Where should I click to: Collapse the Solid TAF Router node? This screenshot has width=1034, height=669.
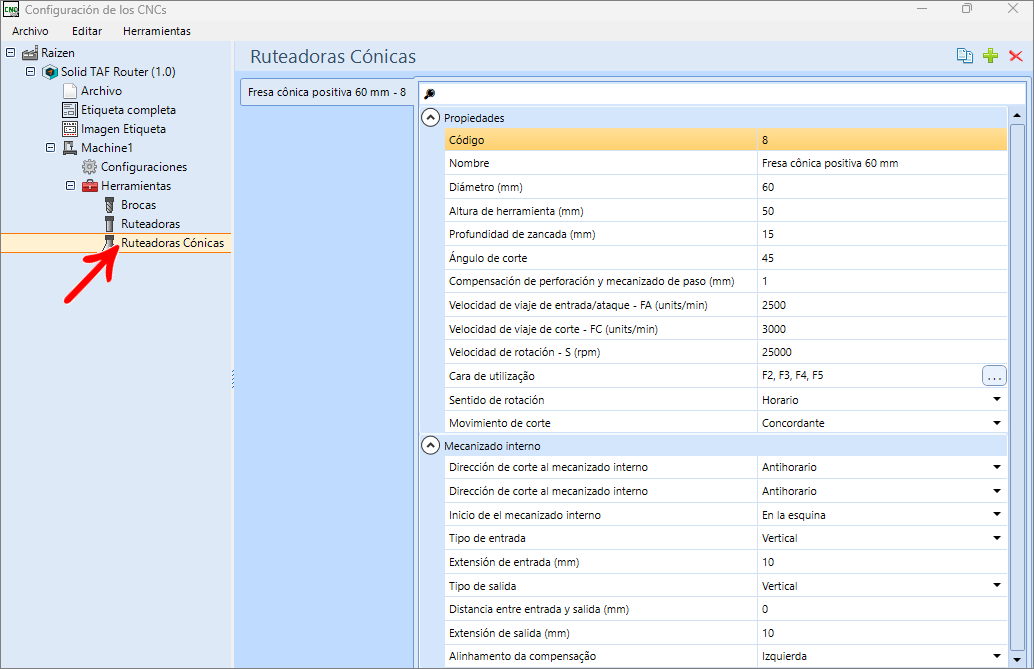click(x=30, y=71)
